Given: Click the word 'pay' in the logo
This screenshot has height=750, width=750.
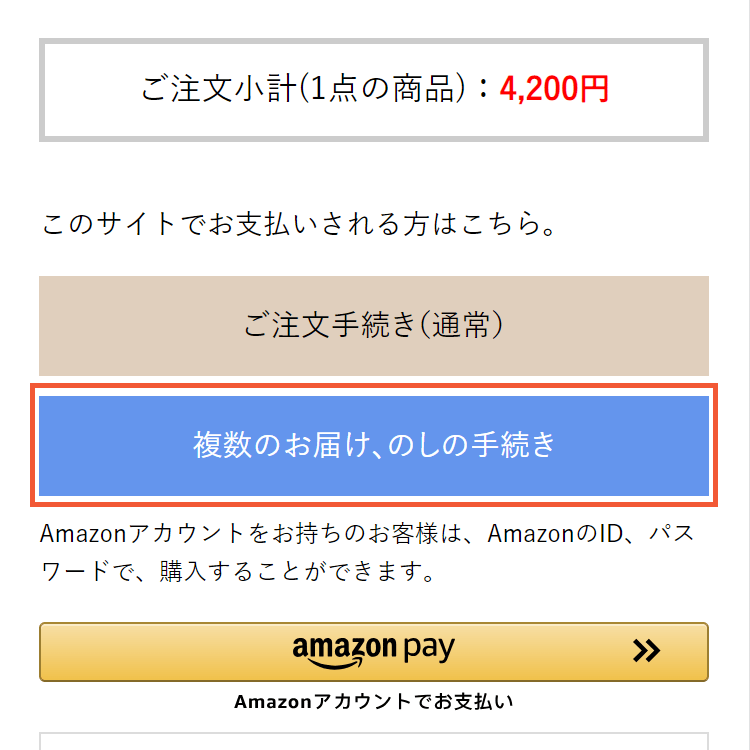Looking at the screenshot, I should coord(429,650).
